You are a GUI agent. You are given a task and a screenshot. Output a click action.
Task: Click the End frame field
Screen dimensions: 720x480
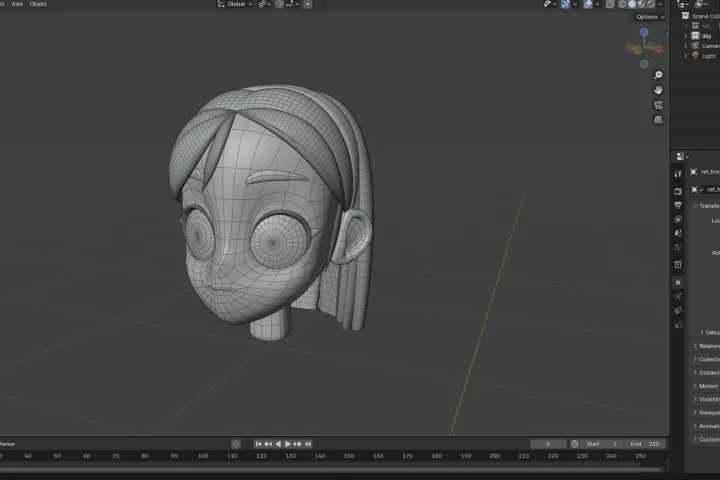pos(645,444)
